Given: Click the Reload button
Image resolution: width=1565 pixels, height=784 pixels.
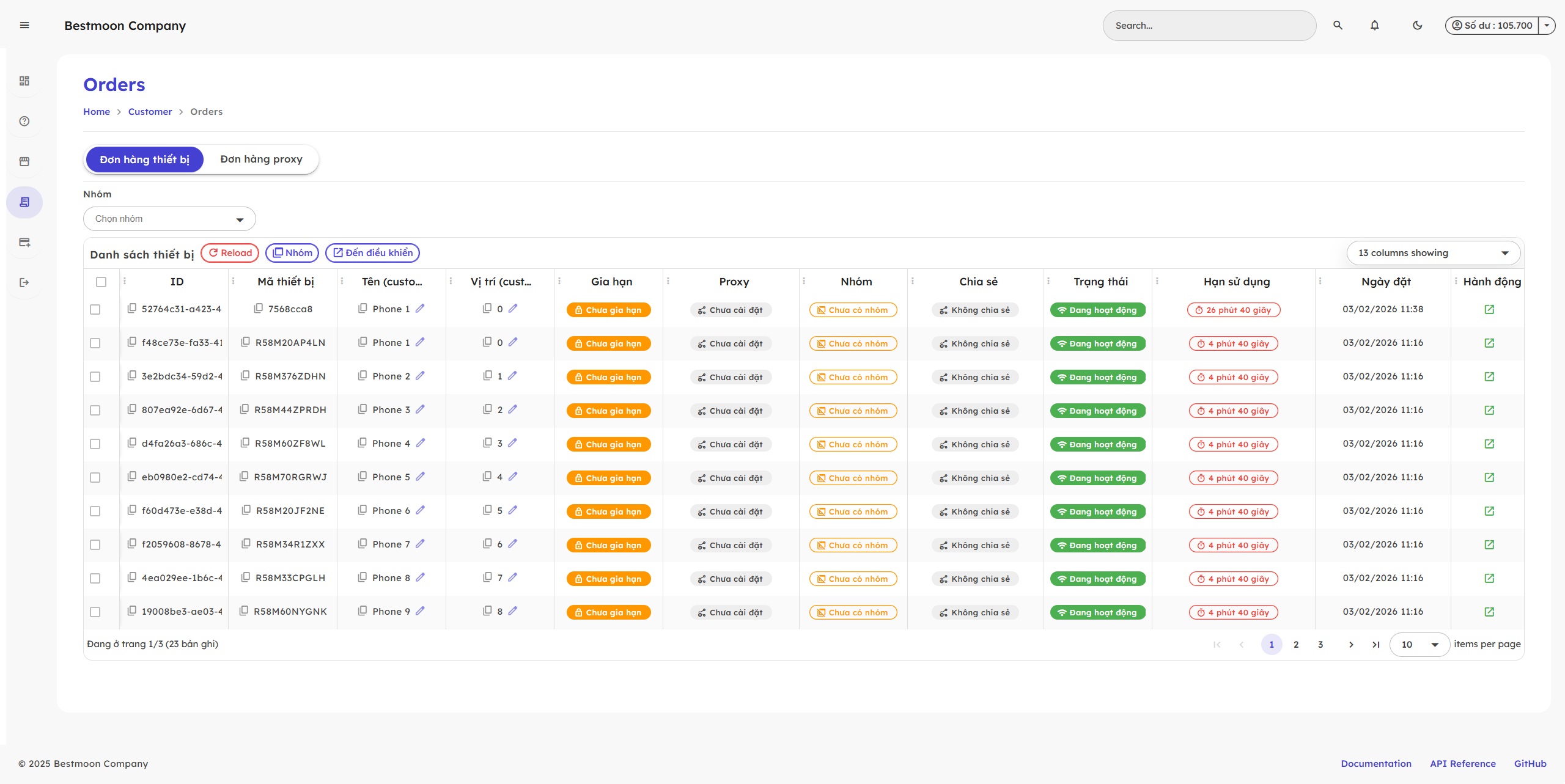Looking at the screenshot, I should click(230, 253).
